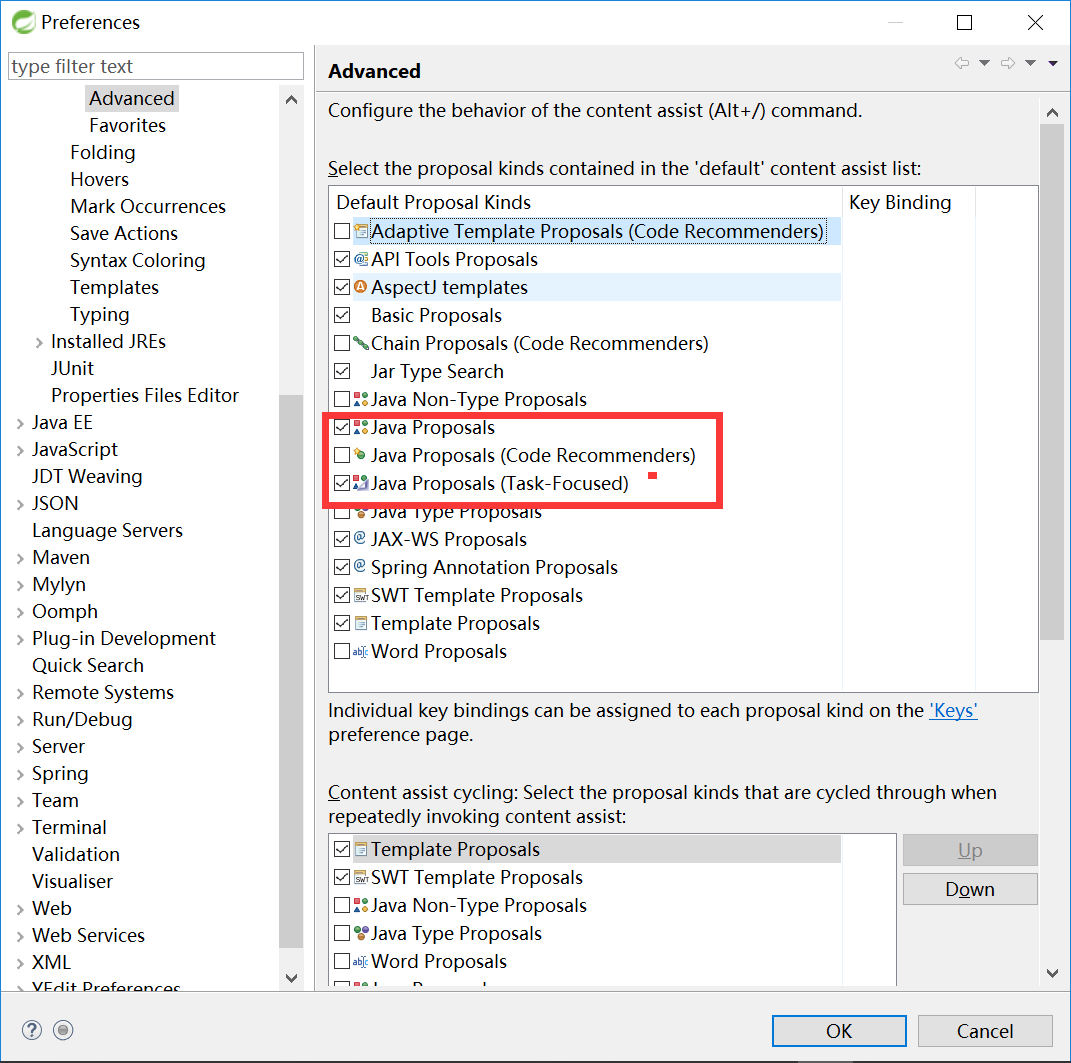
Task: Click the disabled Up button
Action: pyautogui.click(x=970, y=850)
